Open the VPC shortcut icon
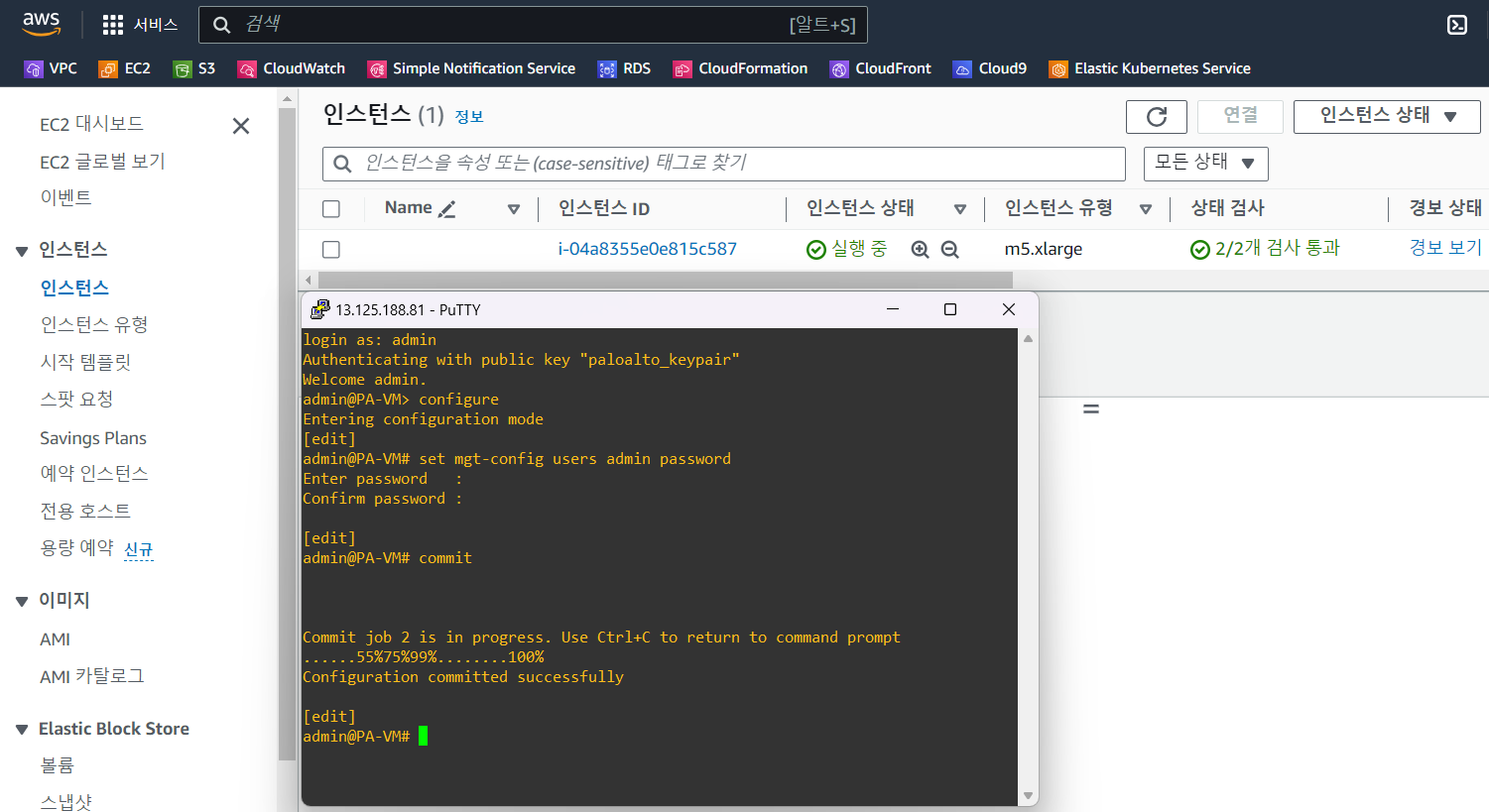Screen dimensions: 1489x812 tap(34, 69)
